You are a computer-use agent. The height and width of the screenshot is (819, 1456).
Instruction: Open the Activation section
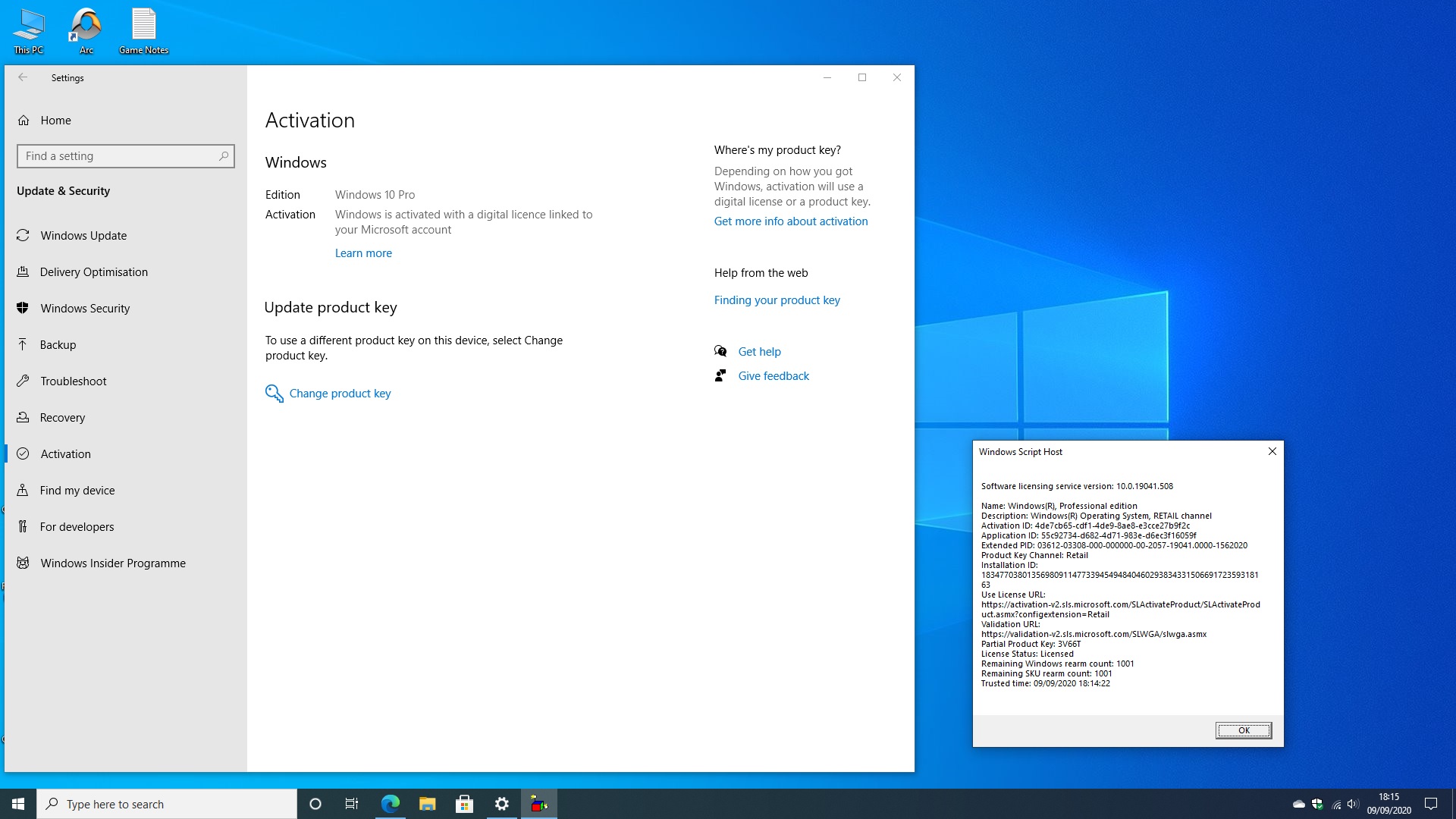(64, 453)
